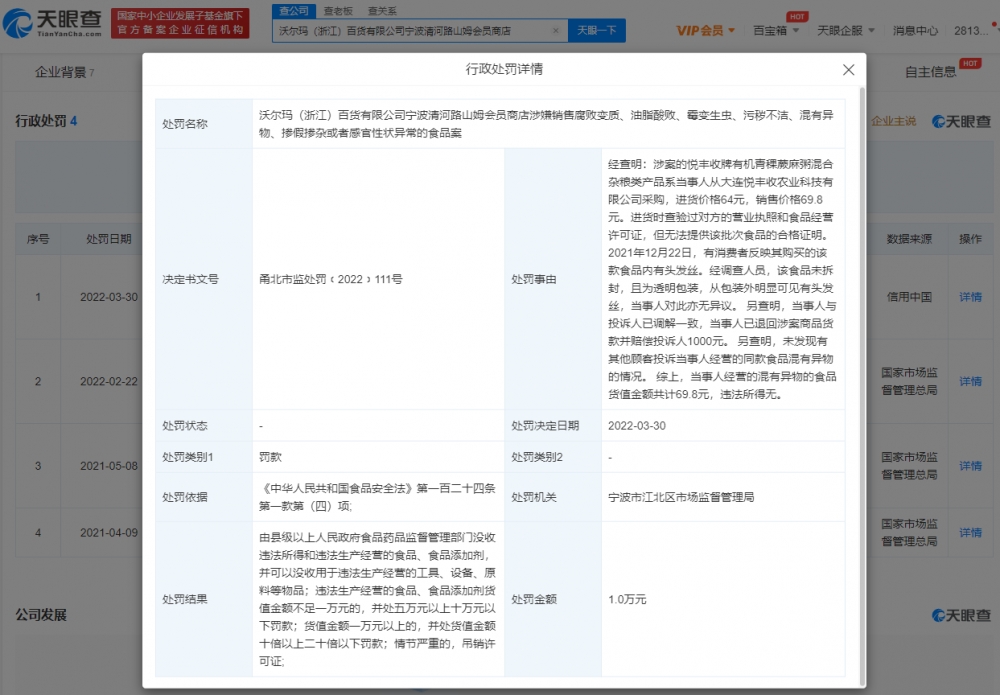
Task: Switch to the 查老板 search tab
Action: (338, 11)
